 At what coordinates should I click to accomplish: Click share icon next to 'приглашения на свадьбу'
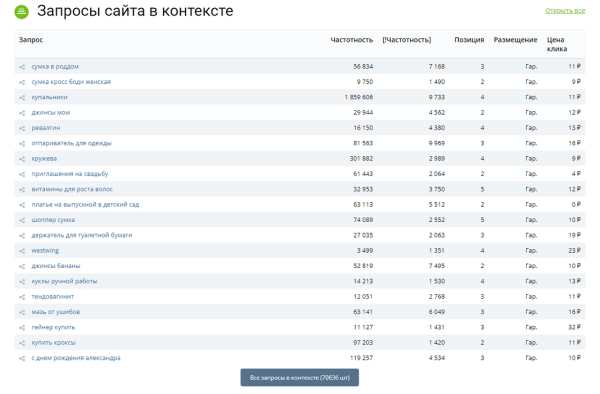click(22, 174)
